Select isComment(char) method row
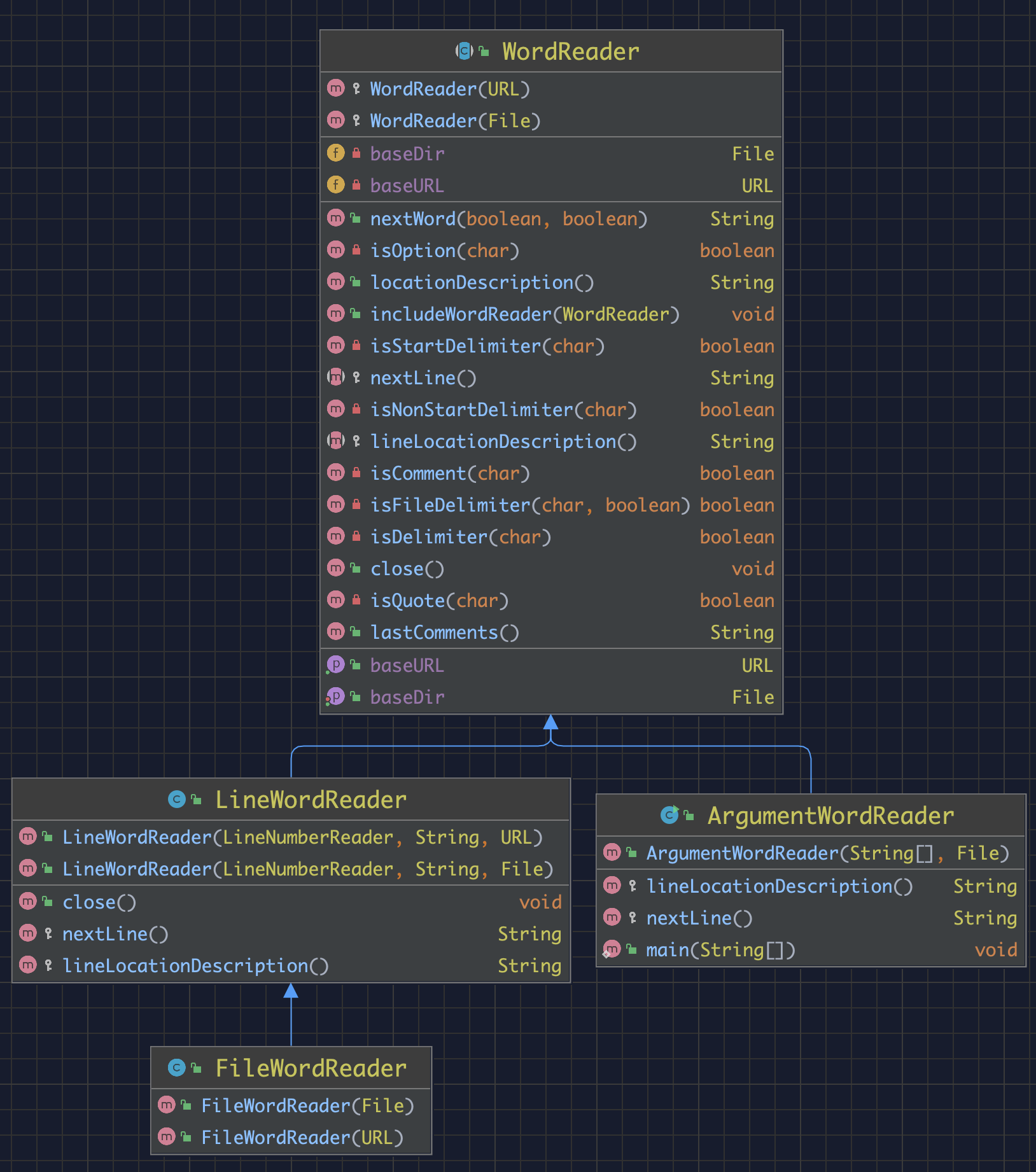 (551, 473)
